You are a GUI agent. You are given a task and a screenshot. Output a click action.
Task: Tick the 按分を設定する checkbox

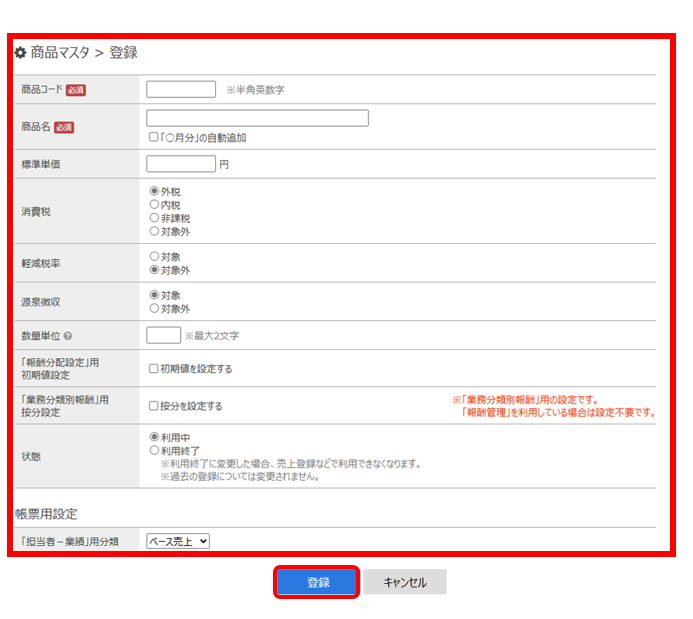[x=154, y=406]
